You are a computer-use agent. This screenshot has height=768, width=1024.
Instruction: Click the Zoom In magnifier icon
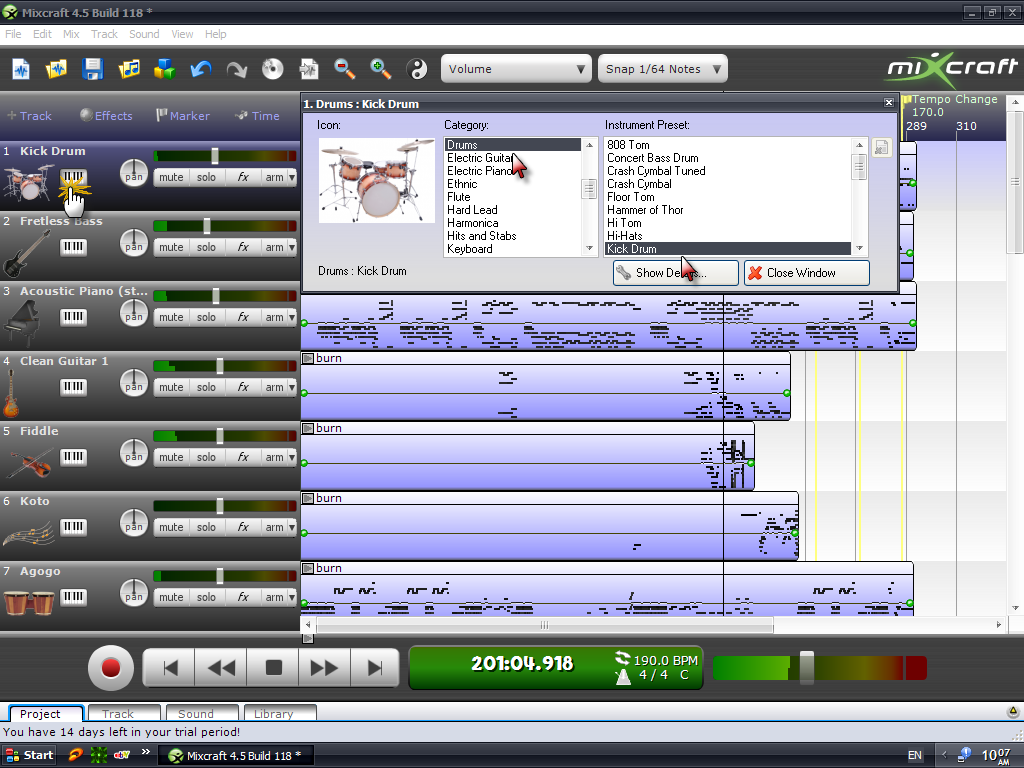pos(380,69)
